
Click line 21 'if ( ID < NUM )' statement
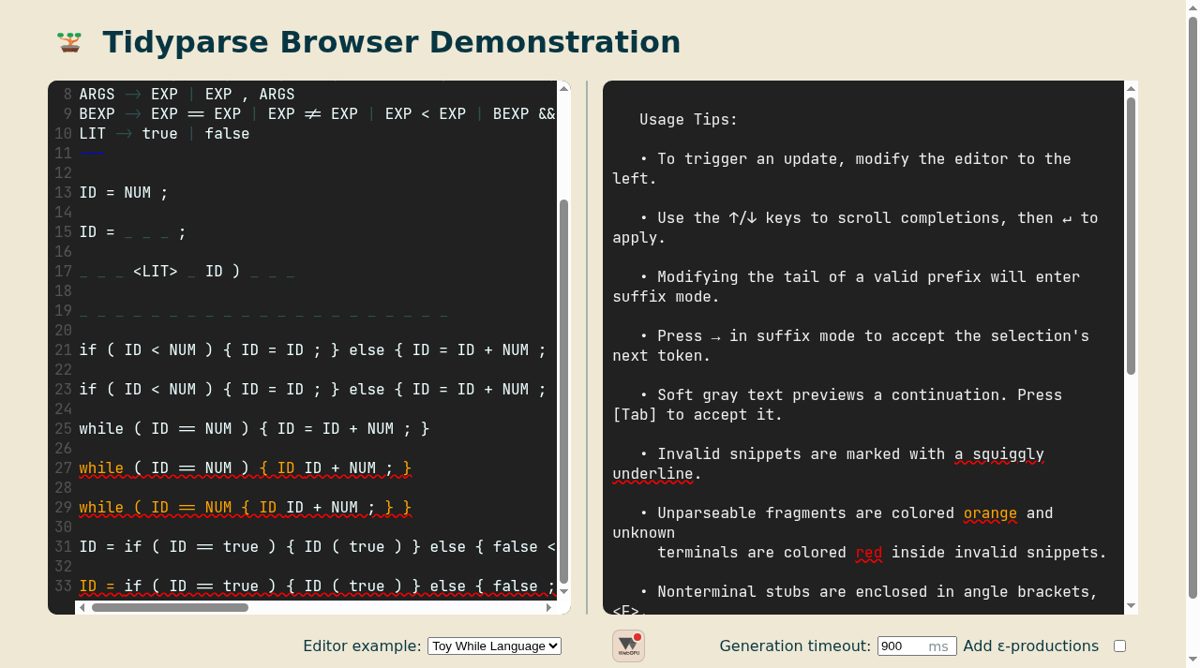[313, 350]
